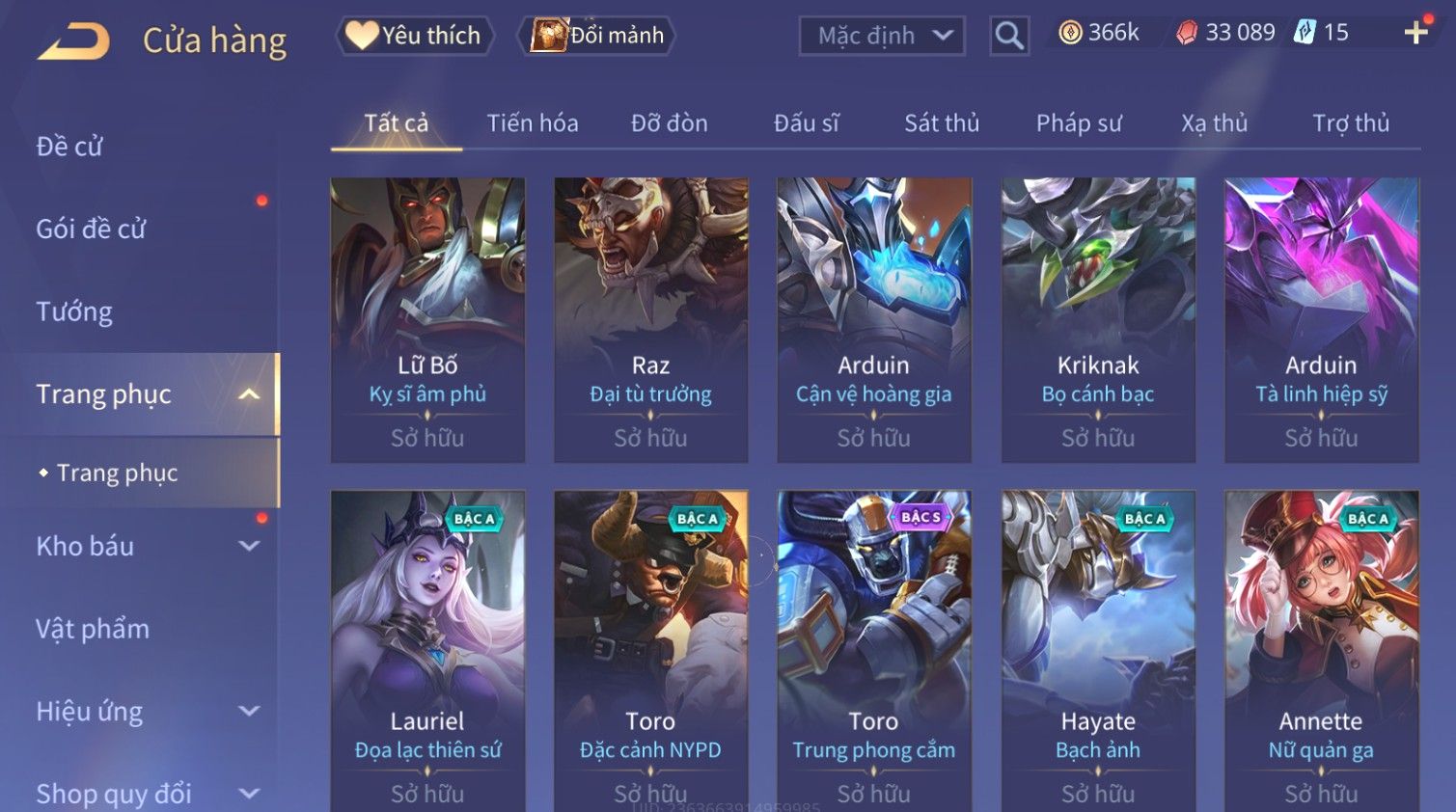Switch to the Pháp sư tab
1456x812 pixels.
(1079, 123)
